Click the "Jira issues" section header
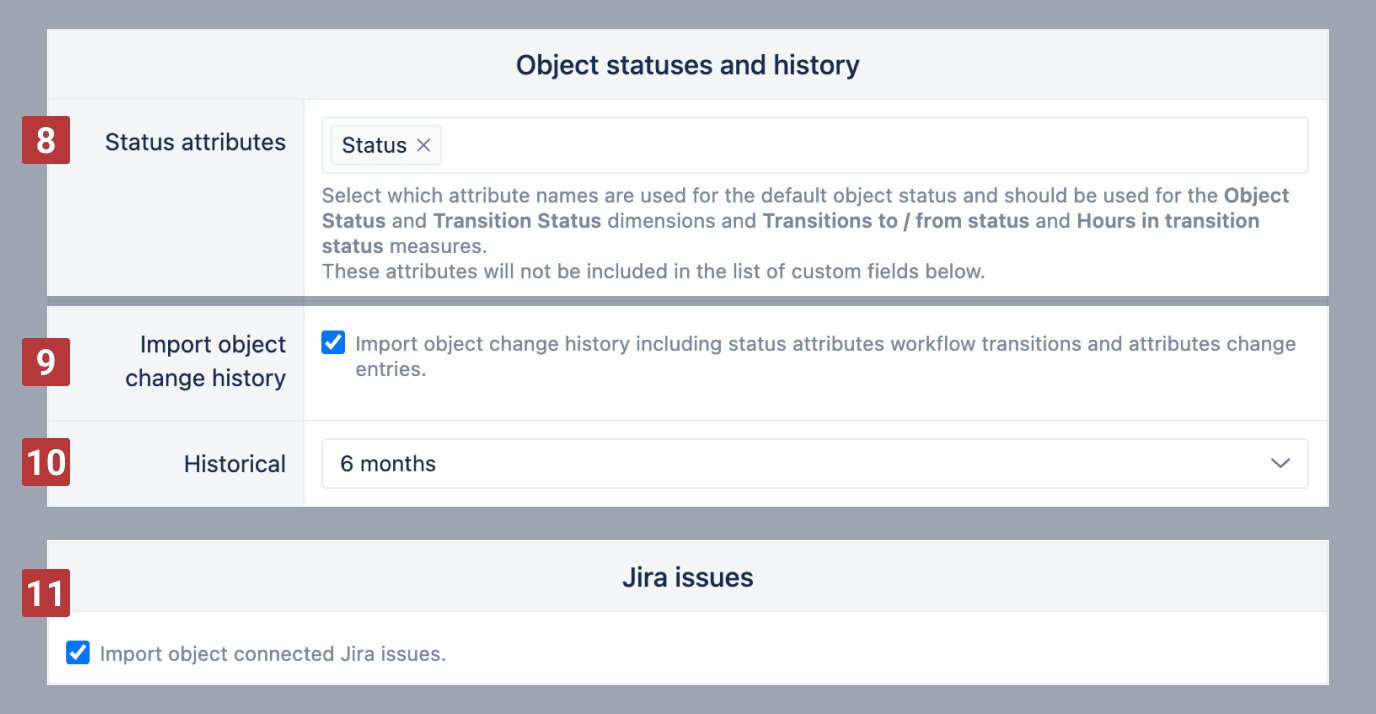1376x714 pixels. (x=687, y=577)
